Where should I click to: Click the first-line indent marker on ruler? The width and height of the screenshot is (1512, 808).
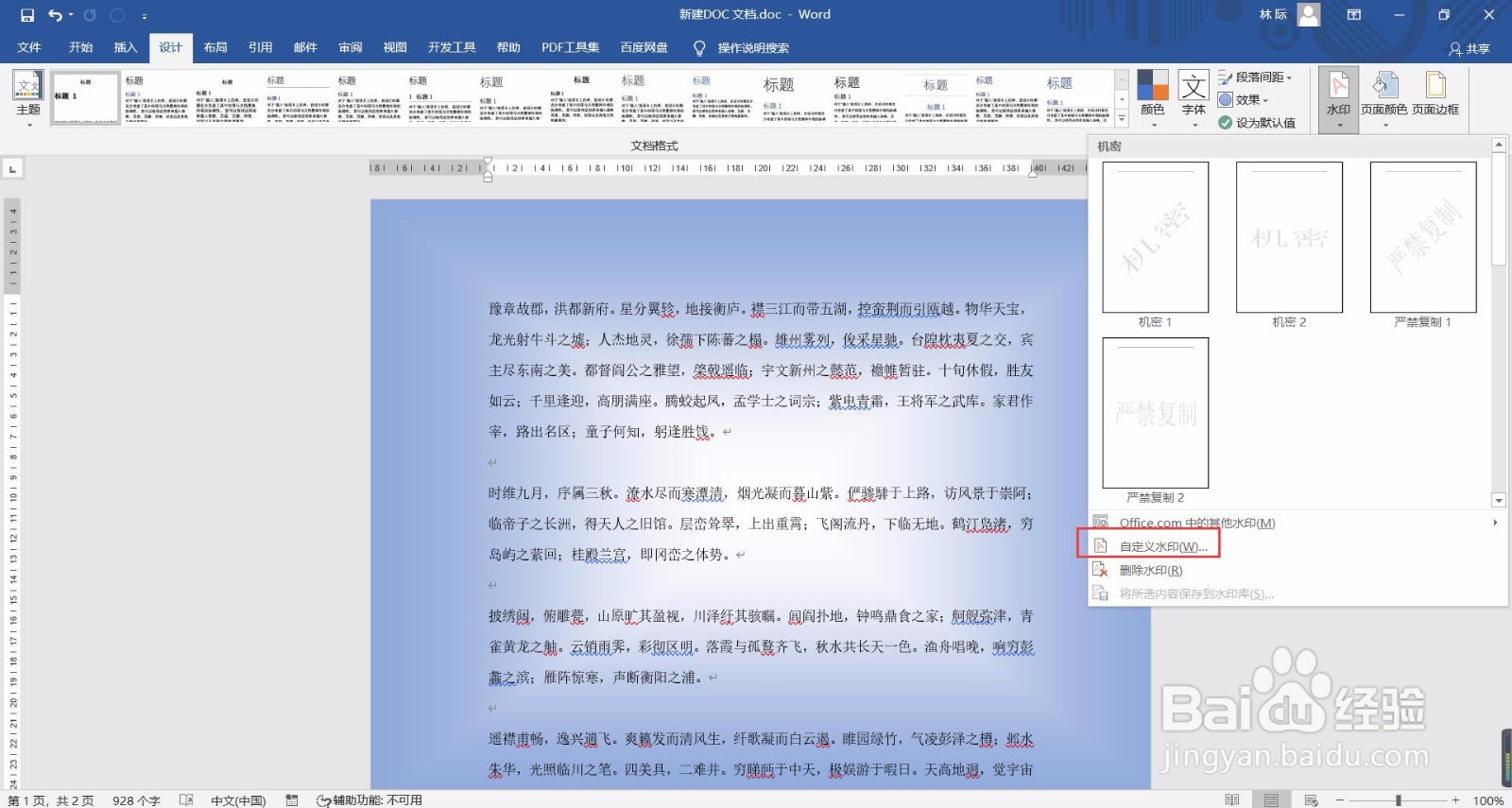488,162
